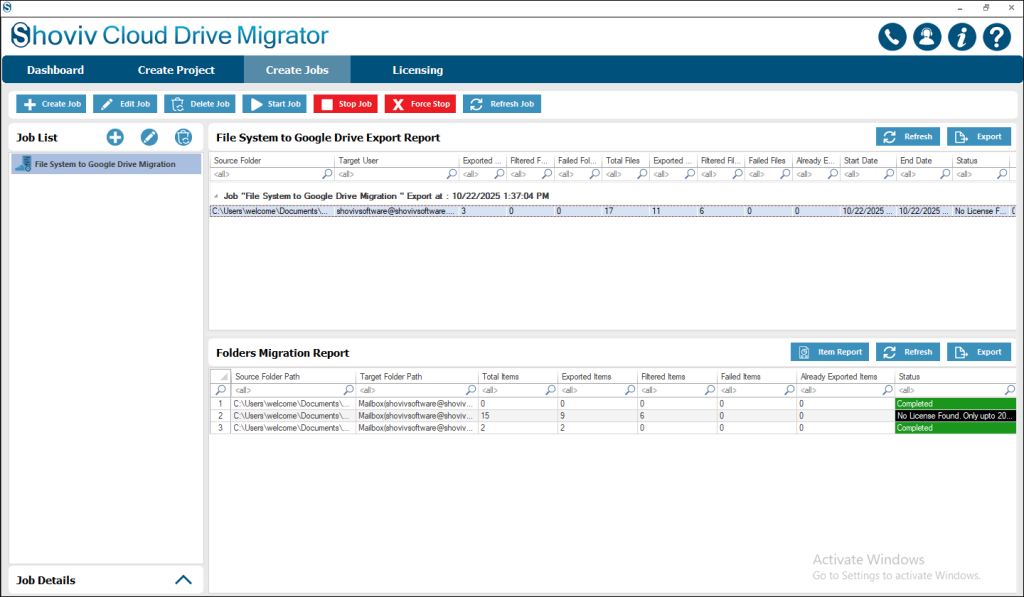This screenshot has width=1024, height=597.
Task: Click Filtered Items filter search icon
Action: tap(710, 390)
